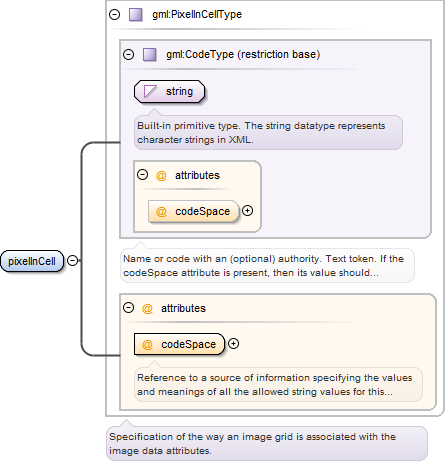The height and width of the screenshot is (464, 446).
Task: Click the @ icon inside inner codeSpace box
Action: (161, 211)
